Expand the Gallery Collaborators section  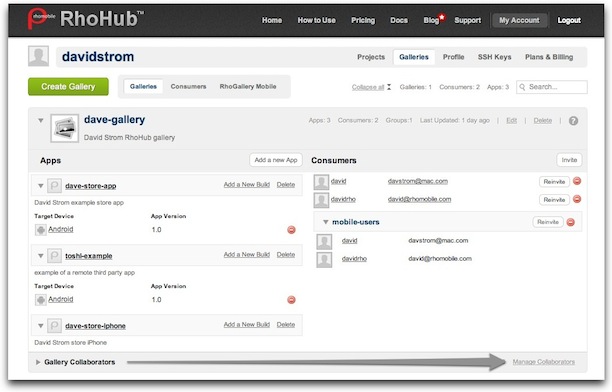[x=38, y=362]
